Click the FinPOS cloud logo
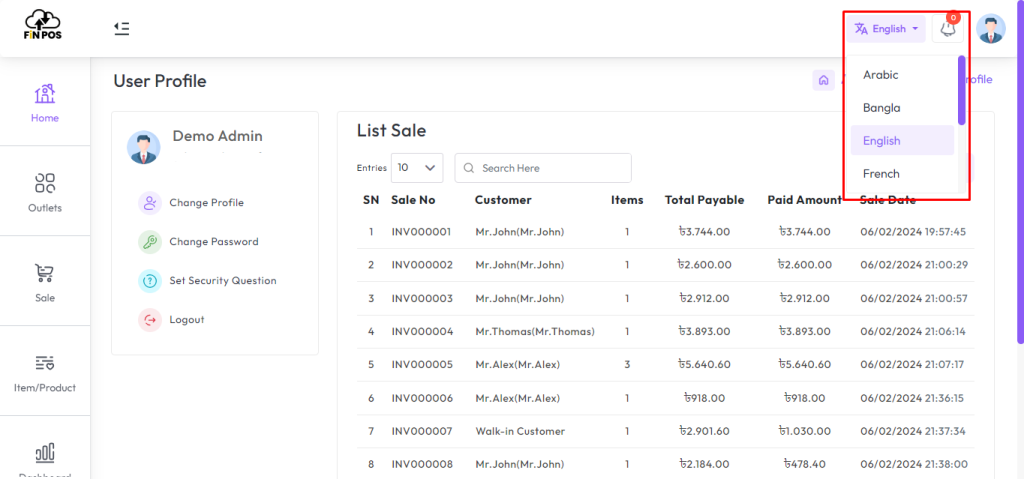1024x479 pixels. (x=44, y=26)
